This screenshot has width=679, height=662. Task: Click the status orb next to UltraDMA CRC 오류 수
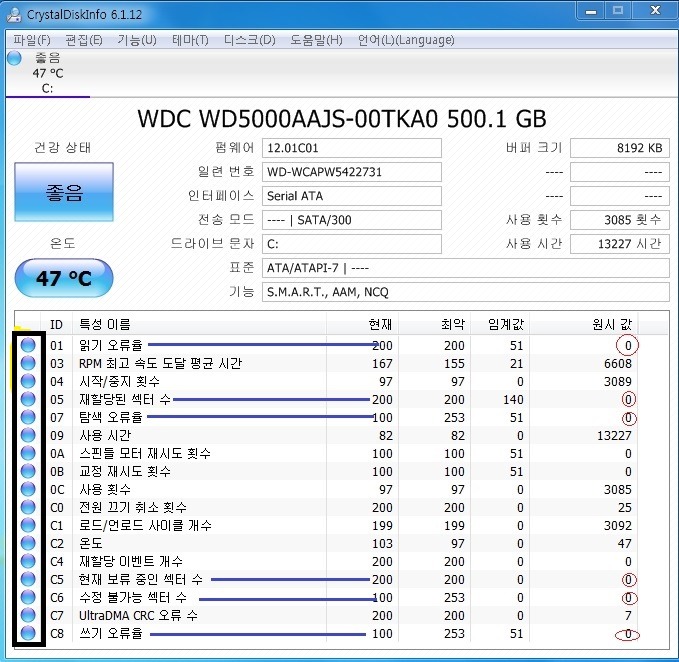[27, 615]
